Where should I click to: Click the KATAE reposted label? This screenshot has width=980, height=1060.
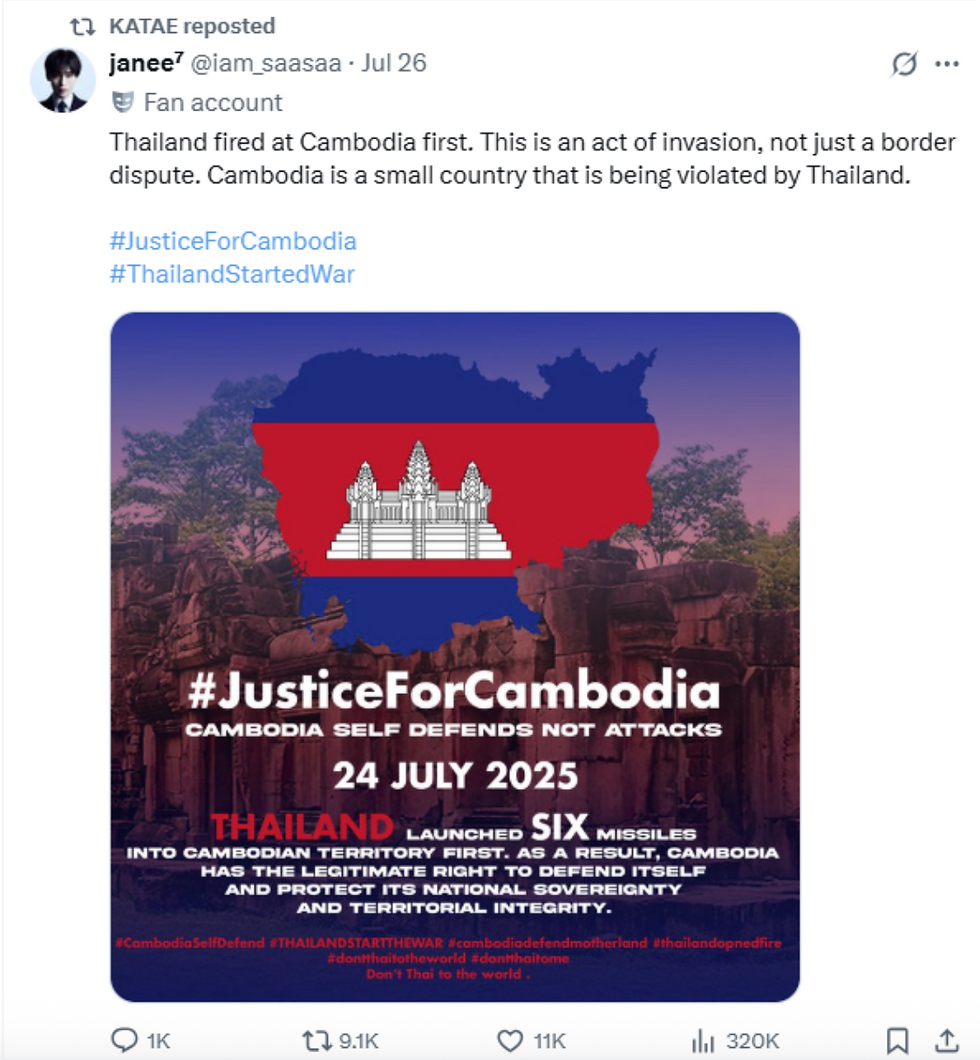pos(192,26)
